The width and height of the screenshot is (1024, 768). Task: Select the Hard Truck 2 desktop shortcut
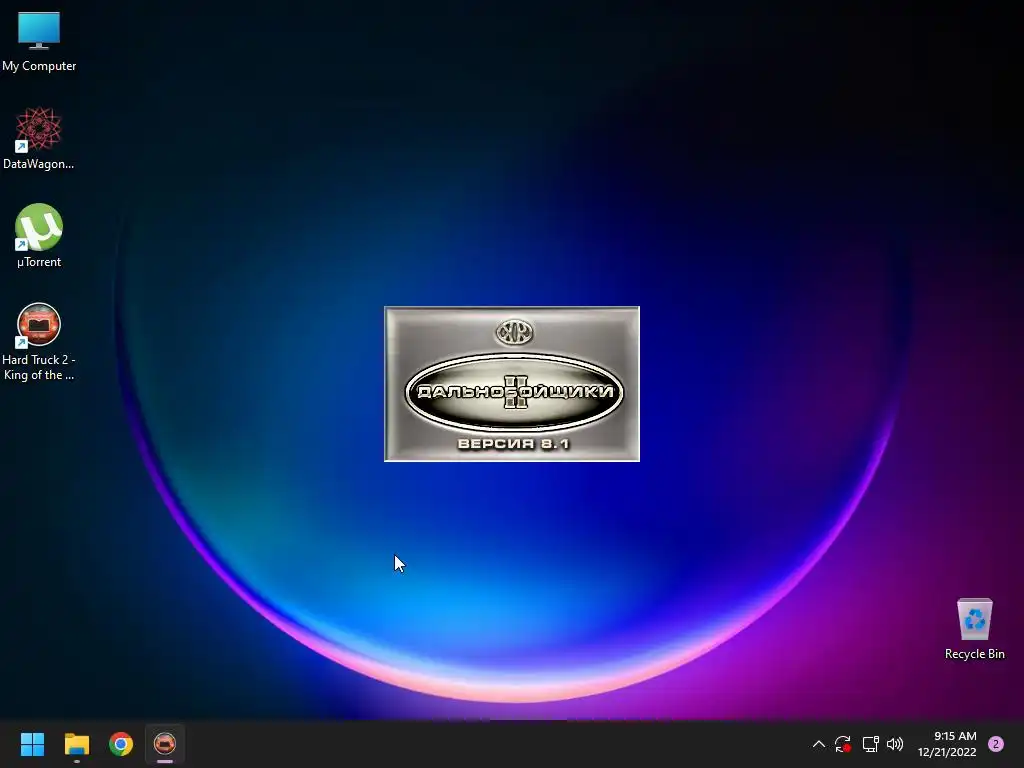[x=39, y=342]
